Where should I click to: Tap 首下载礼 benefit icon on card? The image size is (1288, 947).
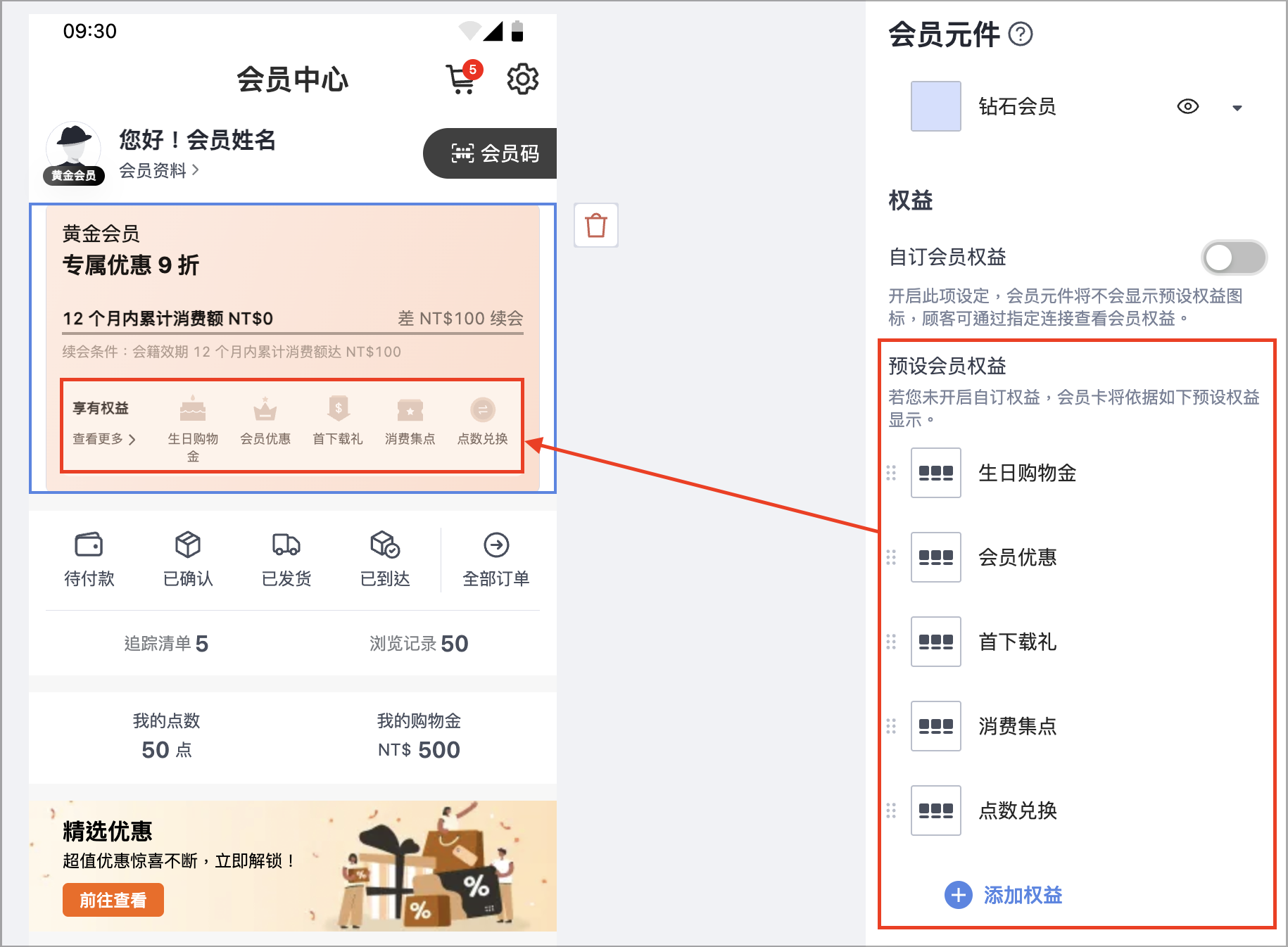click(x=338, y=408)
